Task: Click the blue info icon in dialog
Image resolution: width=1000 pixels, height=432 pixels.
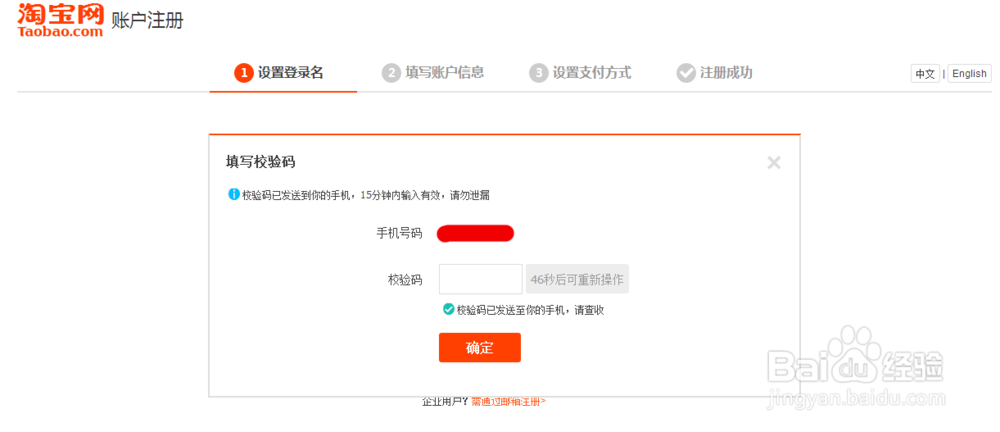Action: [234, 194]
